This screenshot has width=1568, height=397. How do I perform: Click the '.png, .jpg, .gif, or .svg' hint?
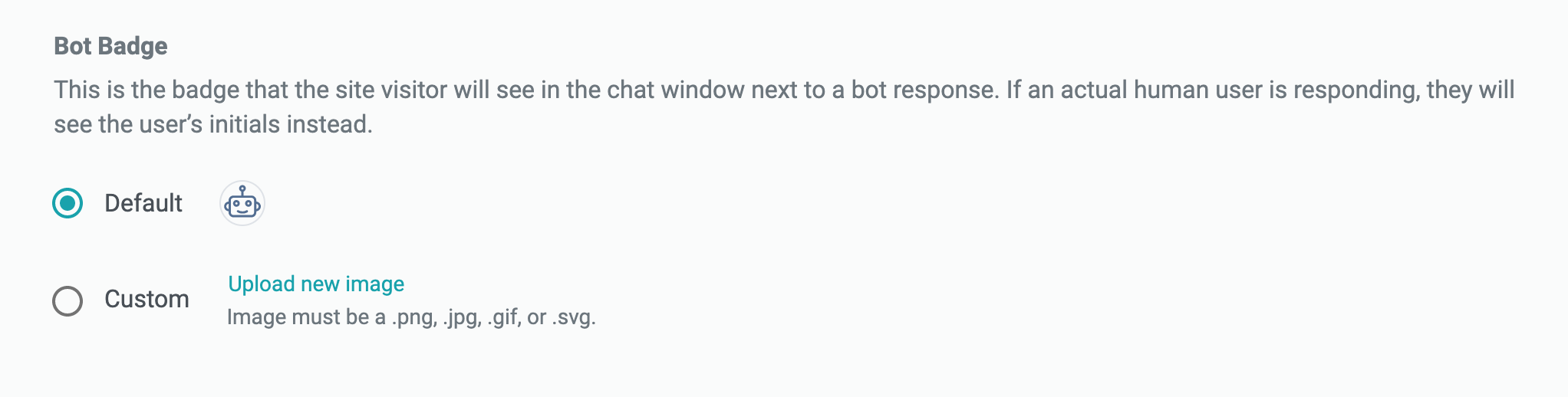pyautogui.click(x=493, y=317)
